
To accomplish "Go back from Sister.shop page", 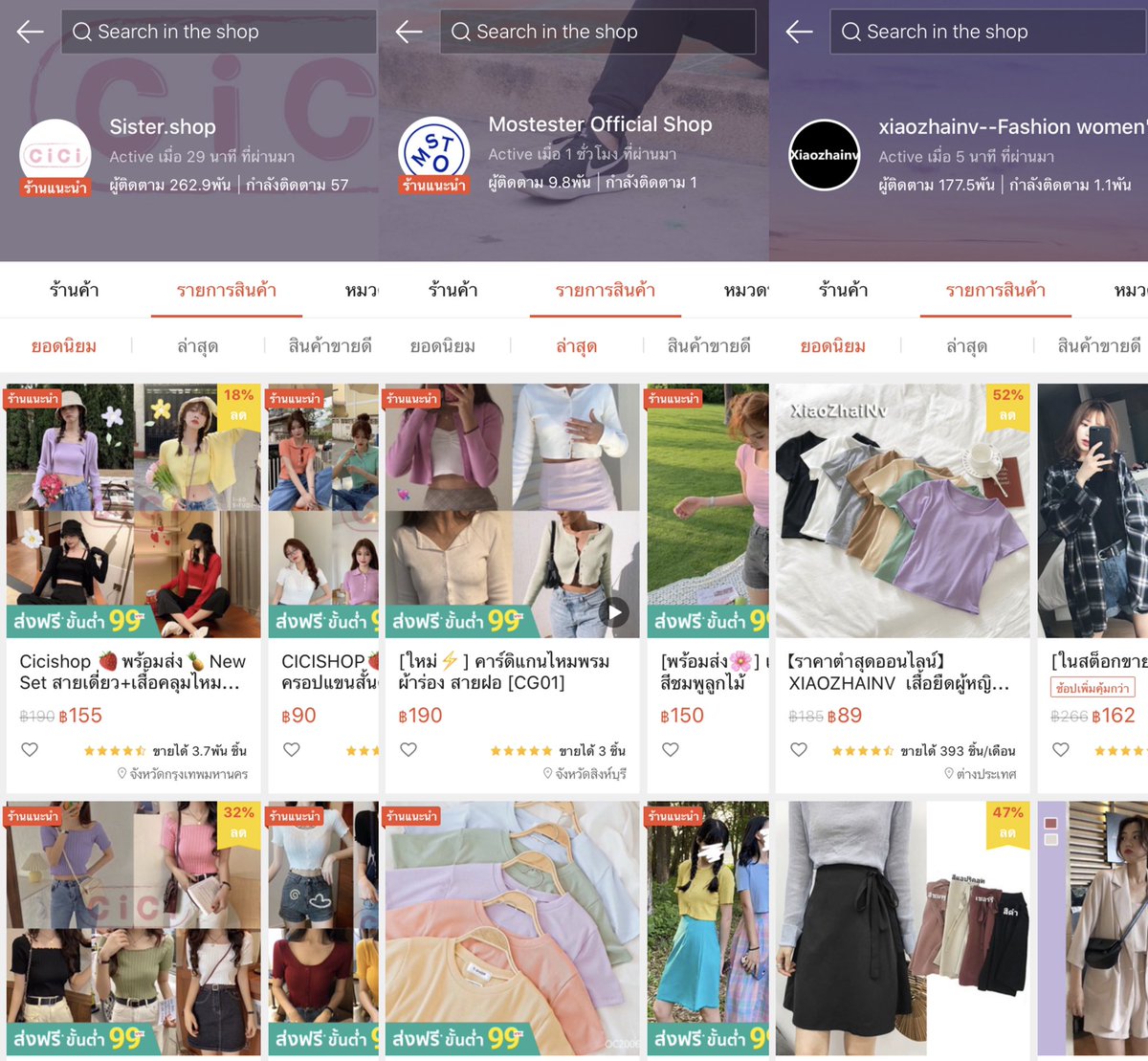I will click(31, 32).
